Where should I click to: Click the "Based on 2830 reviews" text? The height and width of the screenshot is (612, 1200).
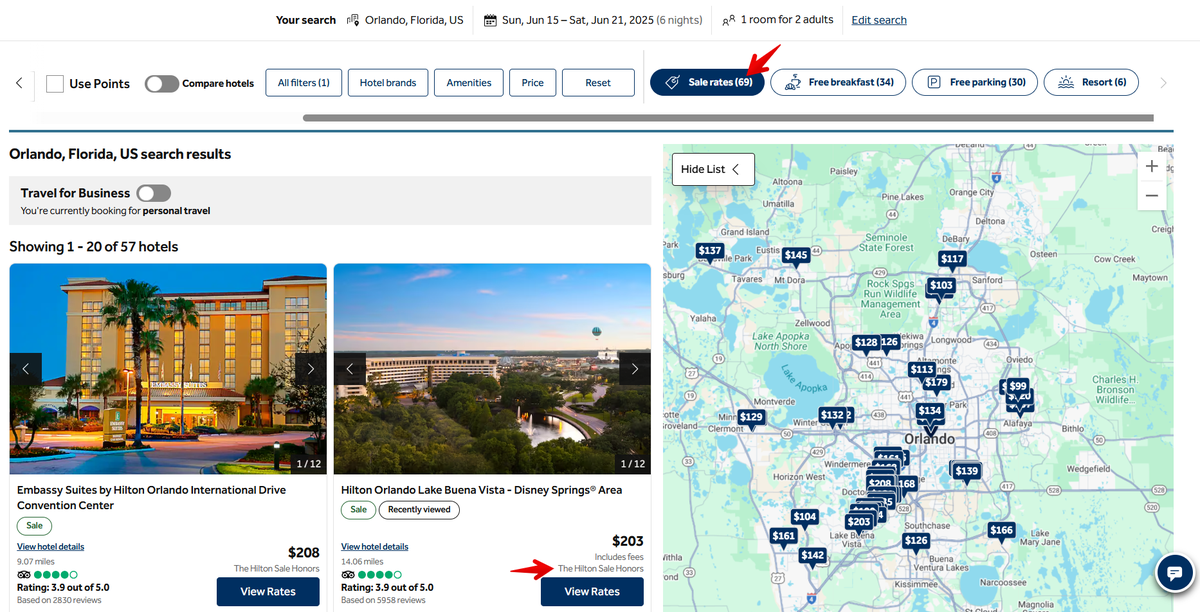tap(59, 600)
